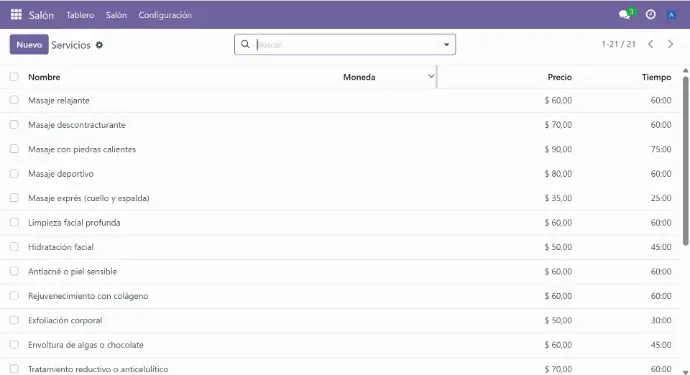Check the Hidratación facial row checkbox
The width and height of the screenshot is (690, 375).
(x=14, y=246)
